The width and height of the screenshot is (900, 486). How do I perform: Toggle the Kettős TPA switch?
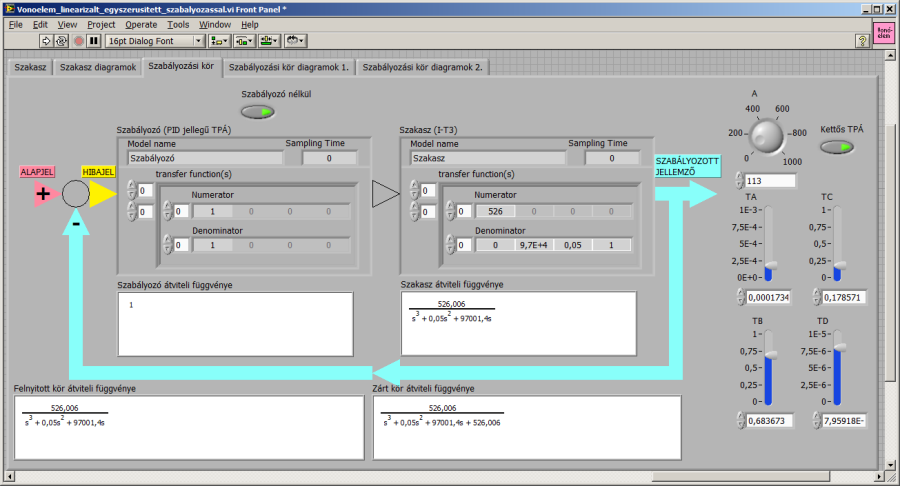[x=838, y=147]
